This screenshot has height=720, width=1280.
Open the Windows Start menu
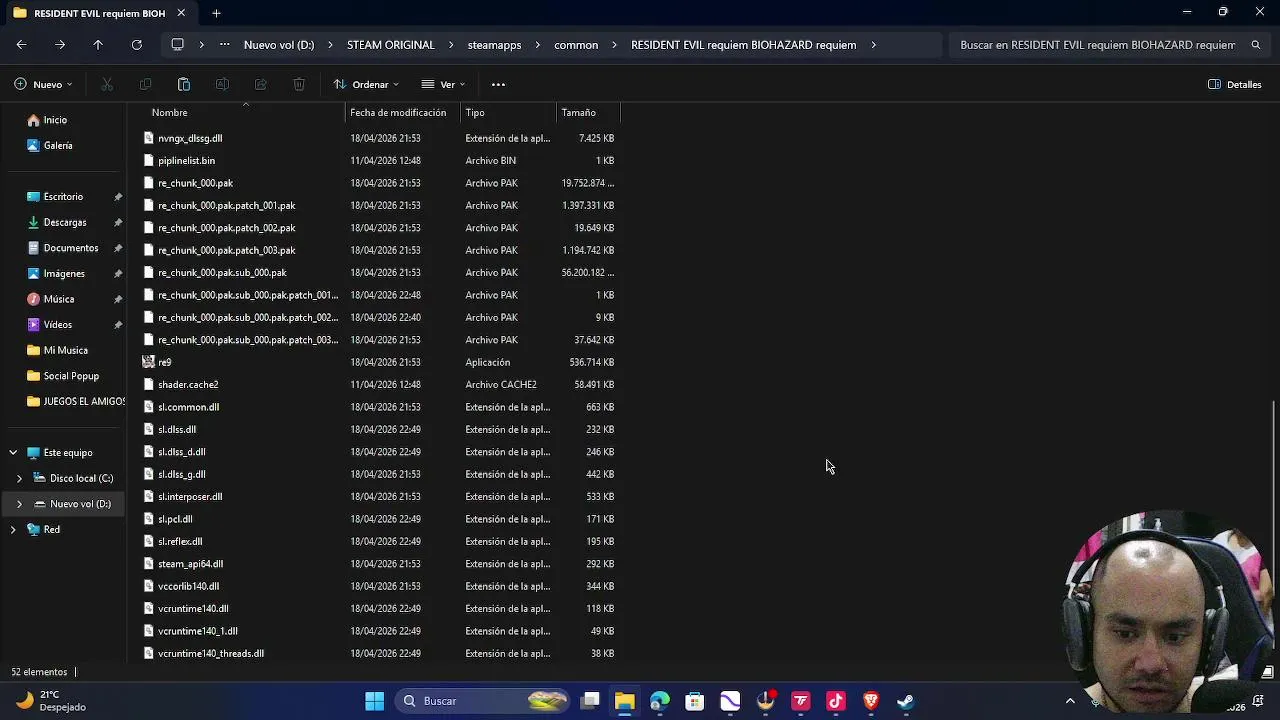pos(374,701)
